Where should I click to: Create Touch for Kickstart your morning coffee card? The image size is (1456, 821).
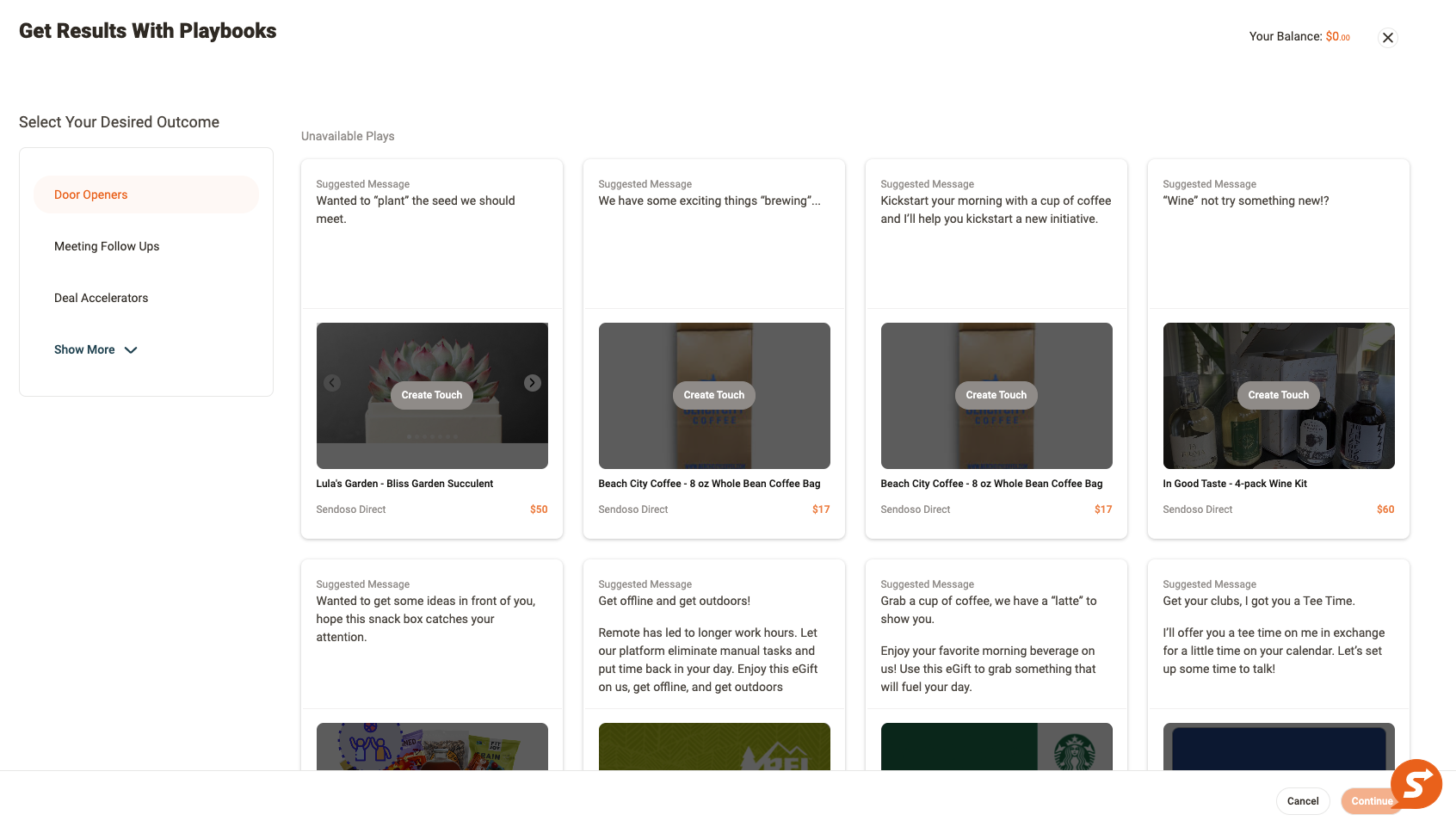(x=996, y=395)
